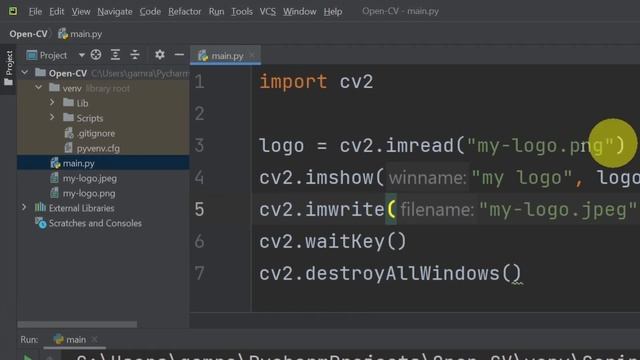Image resolution: width=640 pixels, height=360 pixels.
Task: Open the File menu
Action: click(35, 11)
